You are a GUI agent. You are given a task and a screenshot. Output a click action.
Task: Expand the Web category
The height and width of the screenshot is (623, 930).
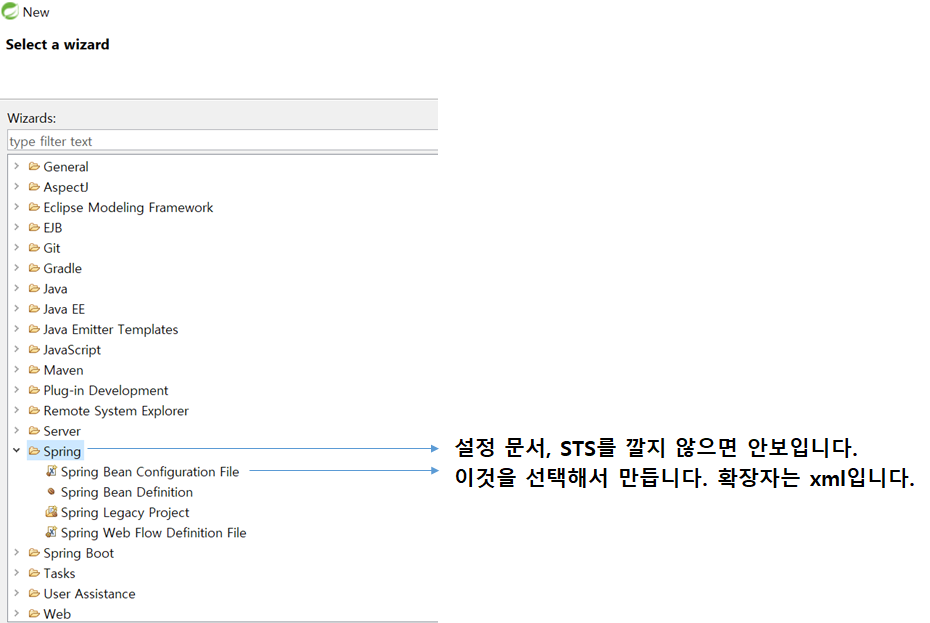pos(17,614)
